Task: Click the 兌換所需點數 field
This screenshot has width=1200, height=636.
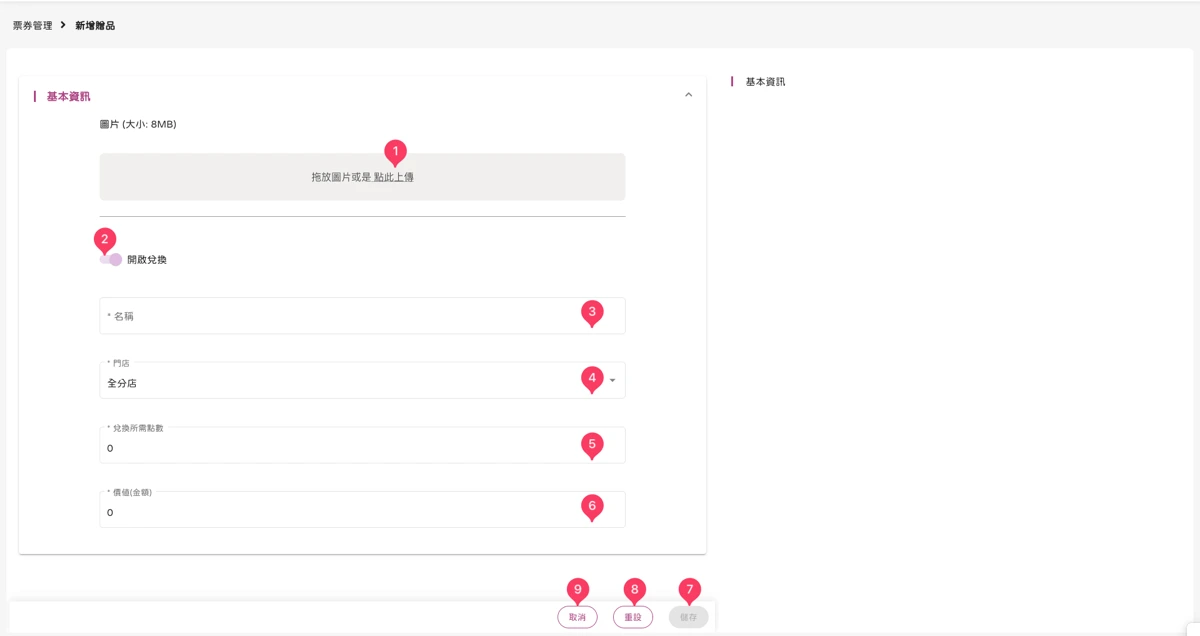Action: [x=362, y=445]
